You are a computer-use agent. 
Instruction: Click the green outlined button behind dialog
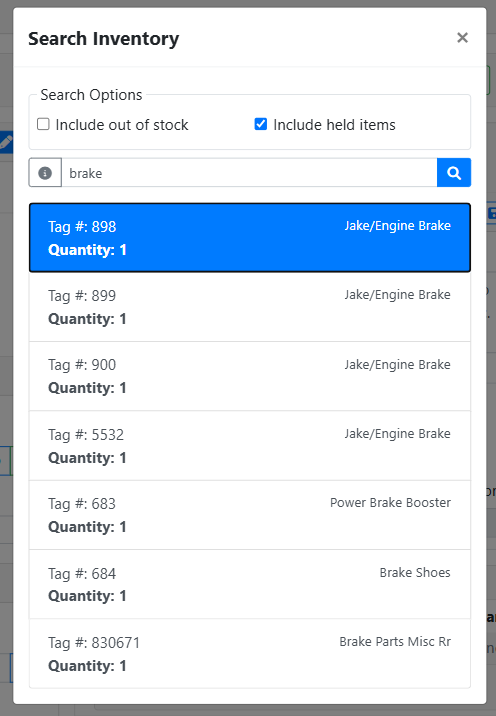[x=489, y=80]
